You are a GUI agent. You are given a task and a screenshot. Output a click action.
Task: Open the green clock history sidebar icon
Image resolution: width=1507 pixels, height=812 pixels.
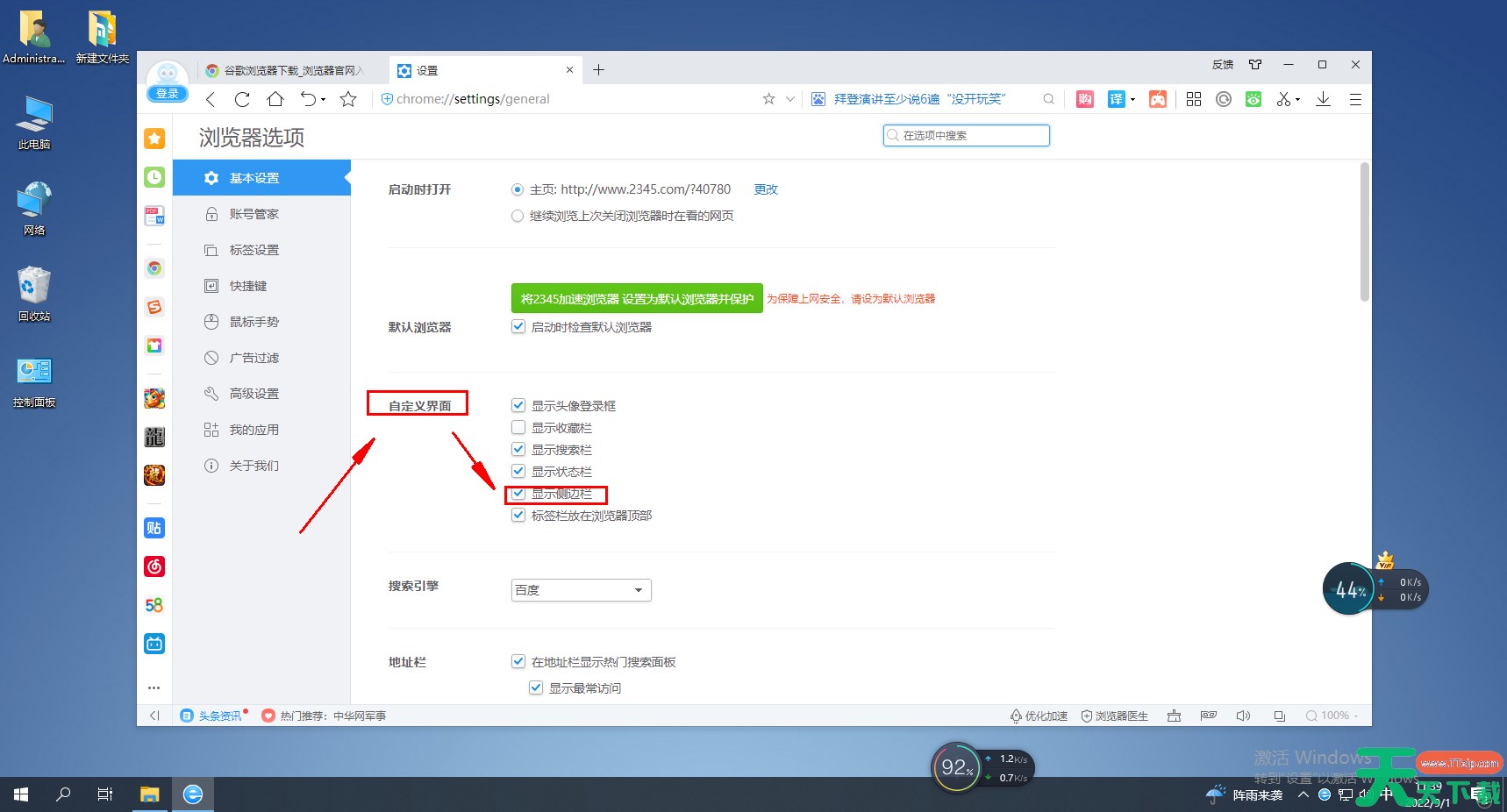click(x=154, y=177)
